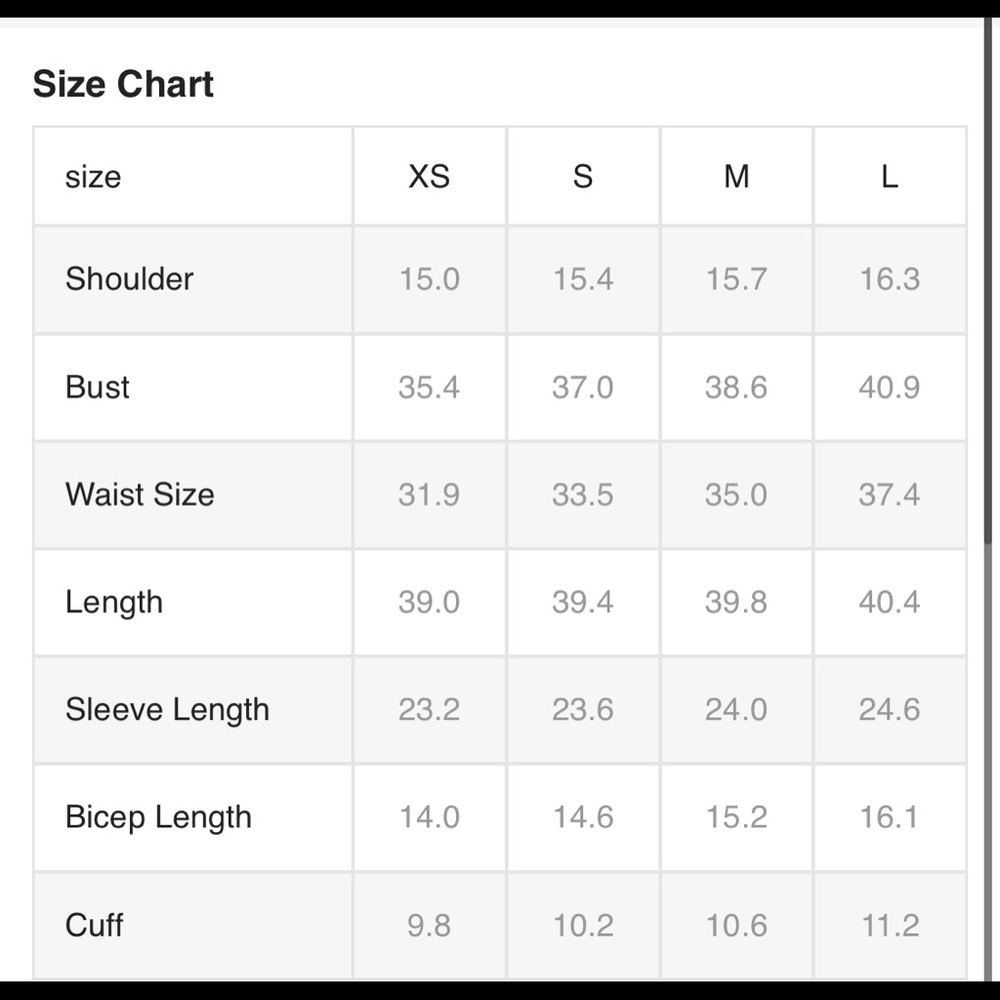The image size is (1000, 1000).
Task: Click the Cuff row label
Action: tap(94, 925)
